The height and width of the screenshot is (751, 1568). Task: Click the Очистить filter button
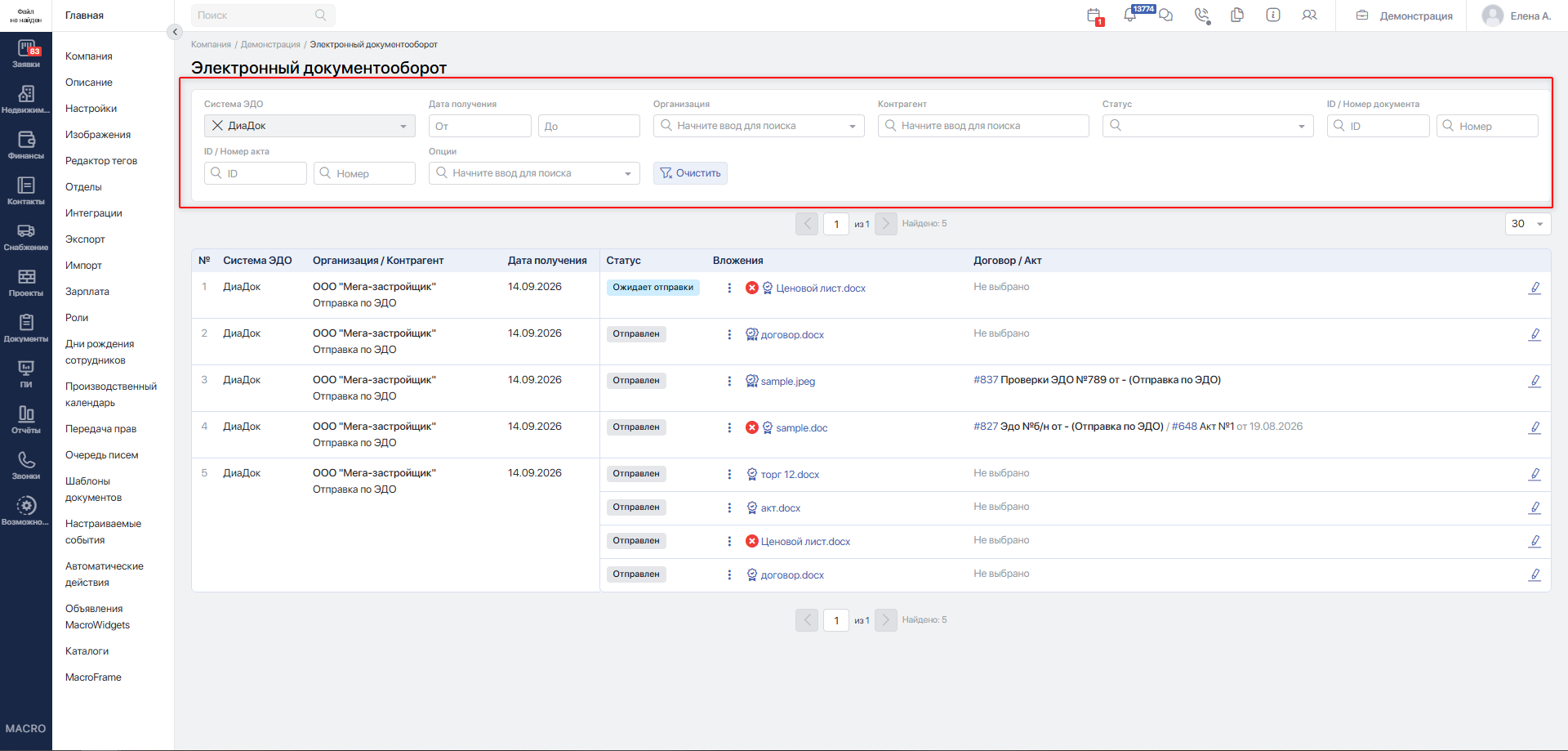click(x=690, y=173)
